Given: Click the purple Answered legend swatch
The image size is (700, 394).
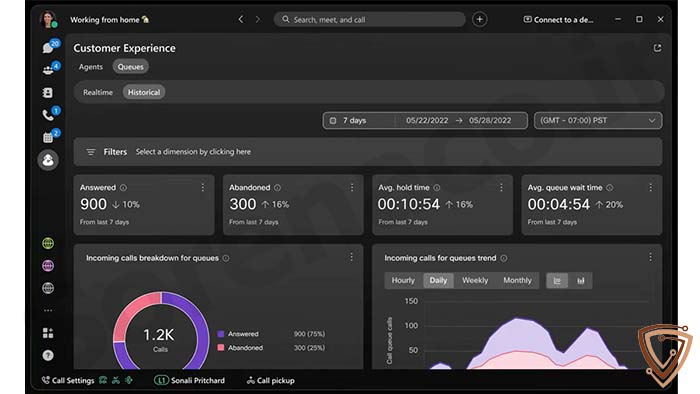Looking at the screenshot, I should click(x=221, y=334).
